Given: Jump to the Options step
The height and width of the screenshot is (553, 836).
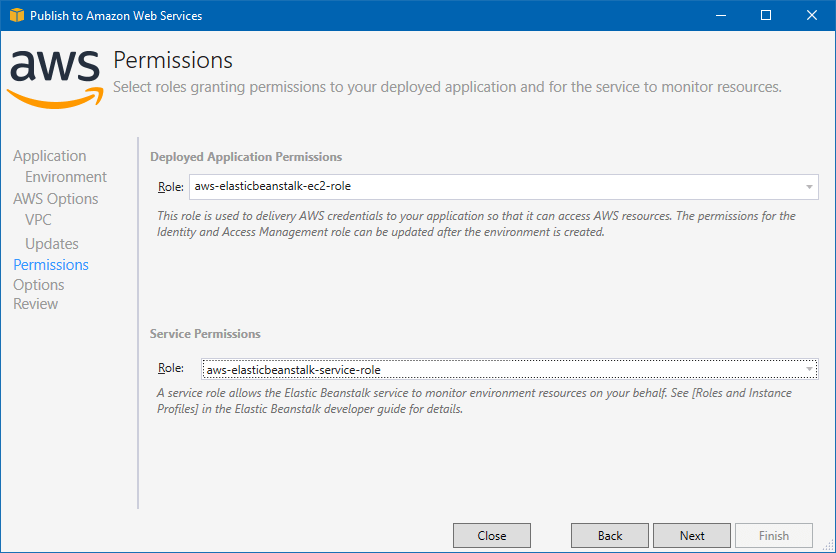Looking at the screenshot, I should (38, 285).
